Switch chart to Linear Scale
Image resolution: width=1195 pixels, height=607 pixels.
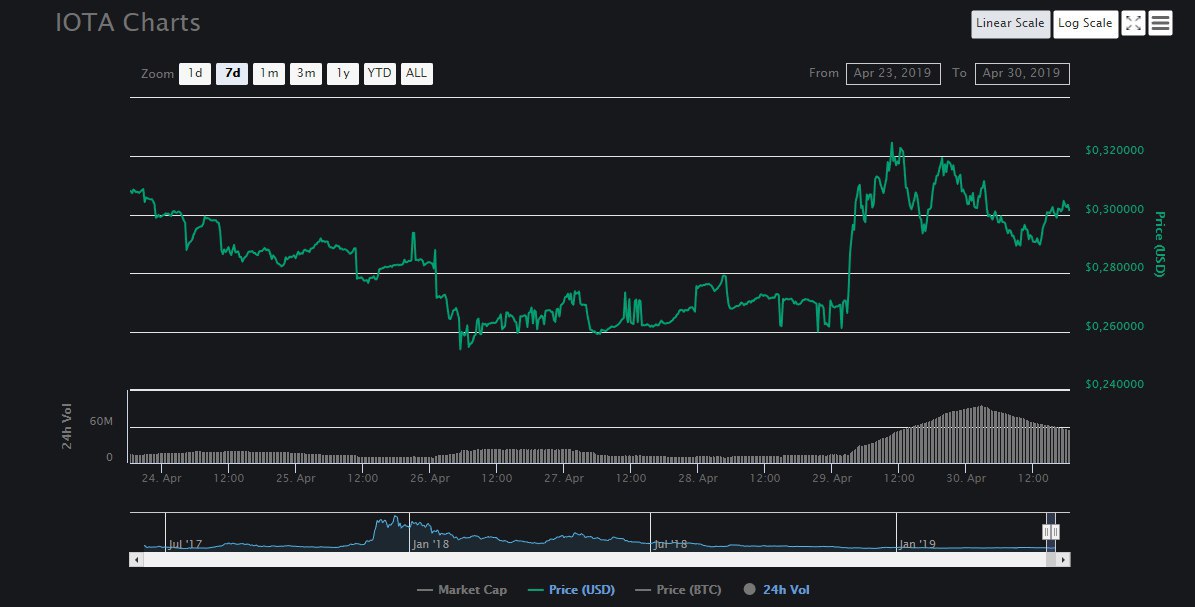pyautogui.click(x=1010, y=24)
